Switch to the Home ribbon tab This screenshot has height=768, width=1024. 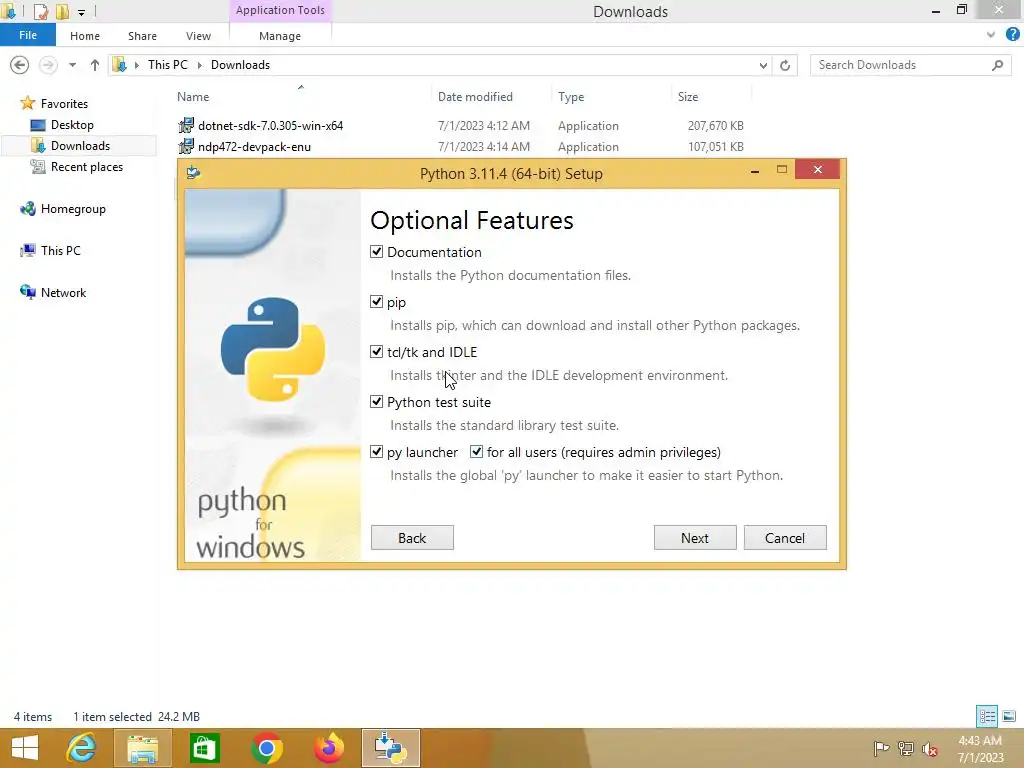coord(85,36)
